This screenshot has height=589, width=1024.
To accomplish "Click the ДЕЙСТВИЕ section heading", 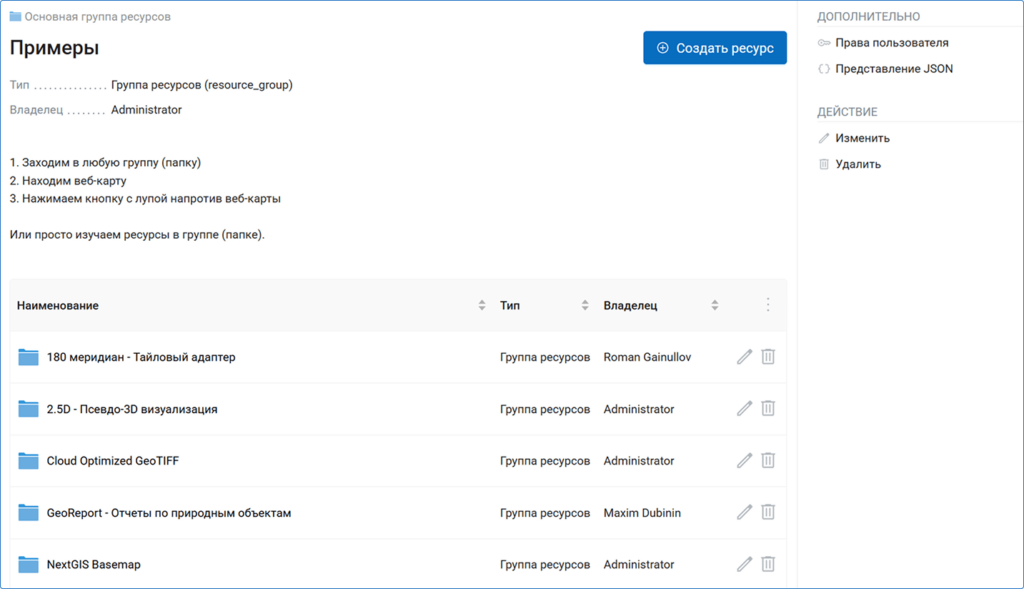I will tap(847, 112).
